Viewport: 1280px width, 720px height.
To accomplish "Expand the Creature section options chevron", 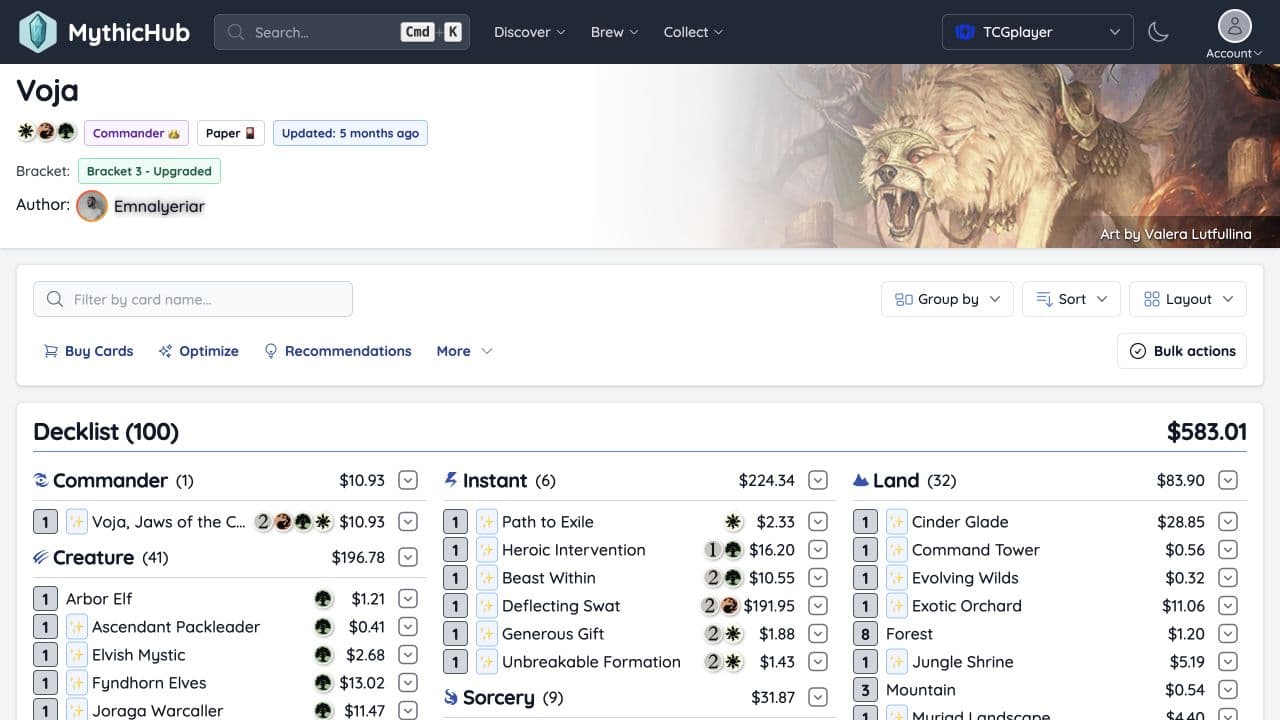I will point(408,557).
